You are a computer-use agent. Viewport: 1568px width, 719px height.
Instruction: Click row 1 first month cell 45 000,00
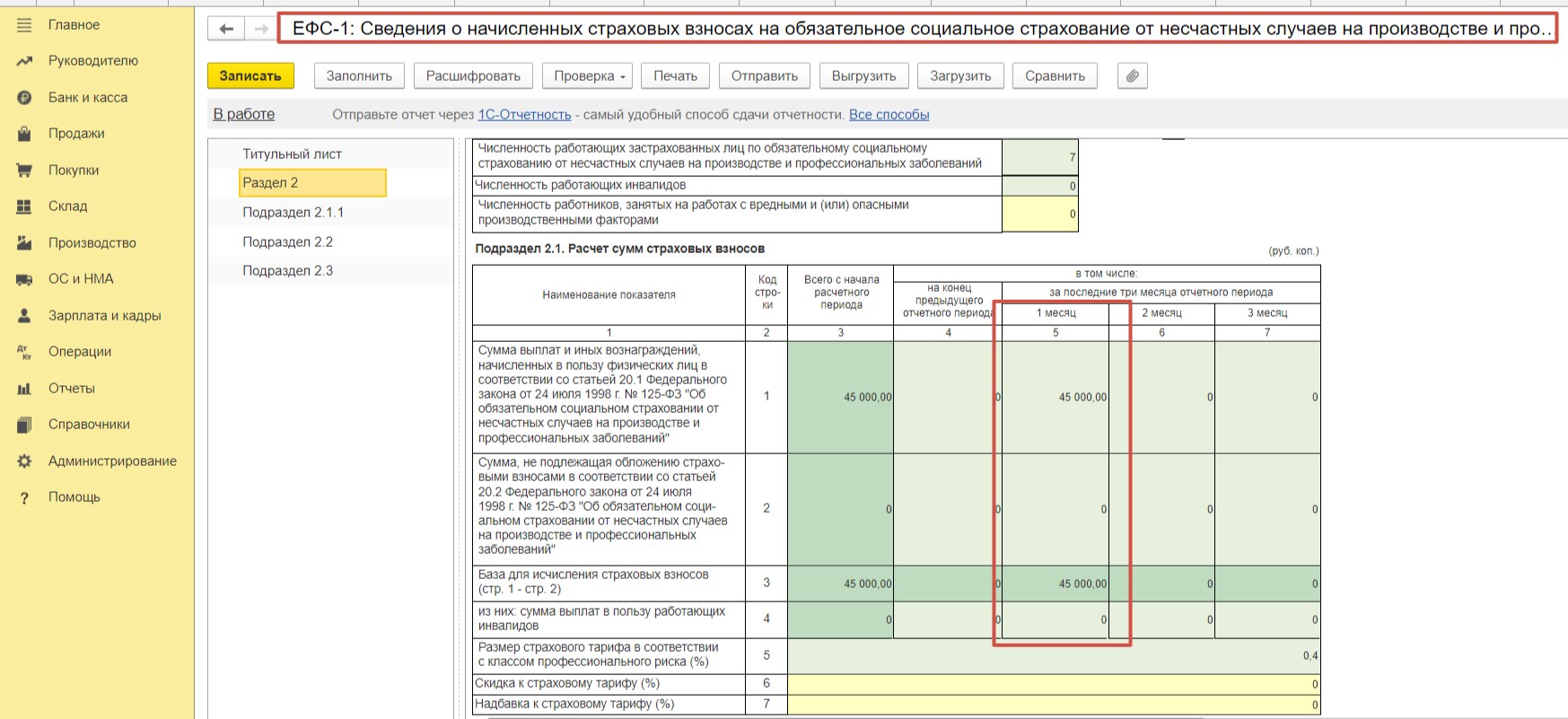coord(1056,397)
